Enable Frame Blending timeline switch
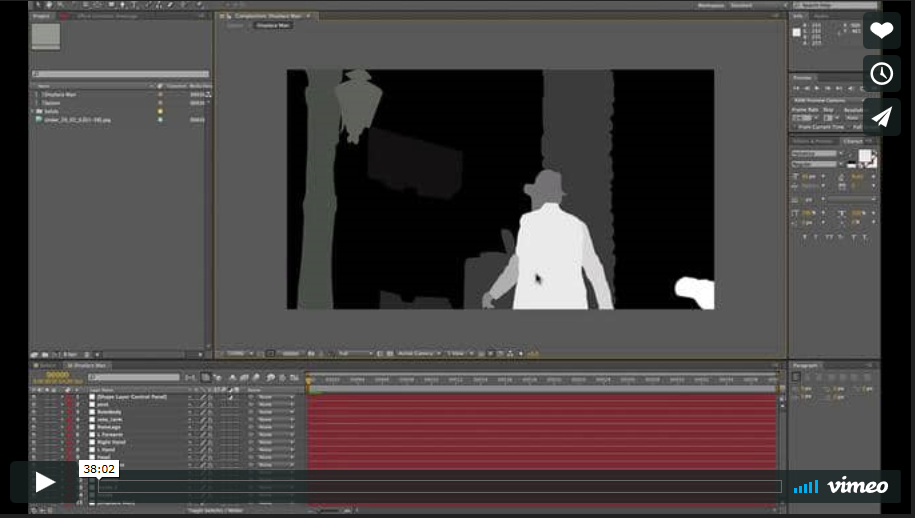The width and height of the screenshot is (915, 518). (x=244, y=377)
